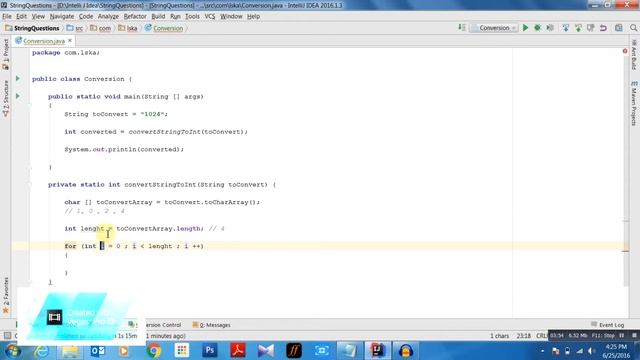This screenshot has width=640, height=360.
Task: Launch Internet Explorer from taskbar
Action: tap(42, 351)
